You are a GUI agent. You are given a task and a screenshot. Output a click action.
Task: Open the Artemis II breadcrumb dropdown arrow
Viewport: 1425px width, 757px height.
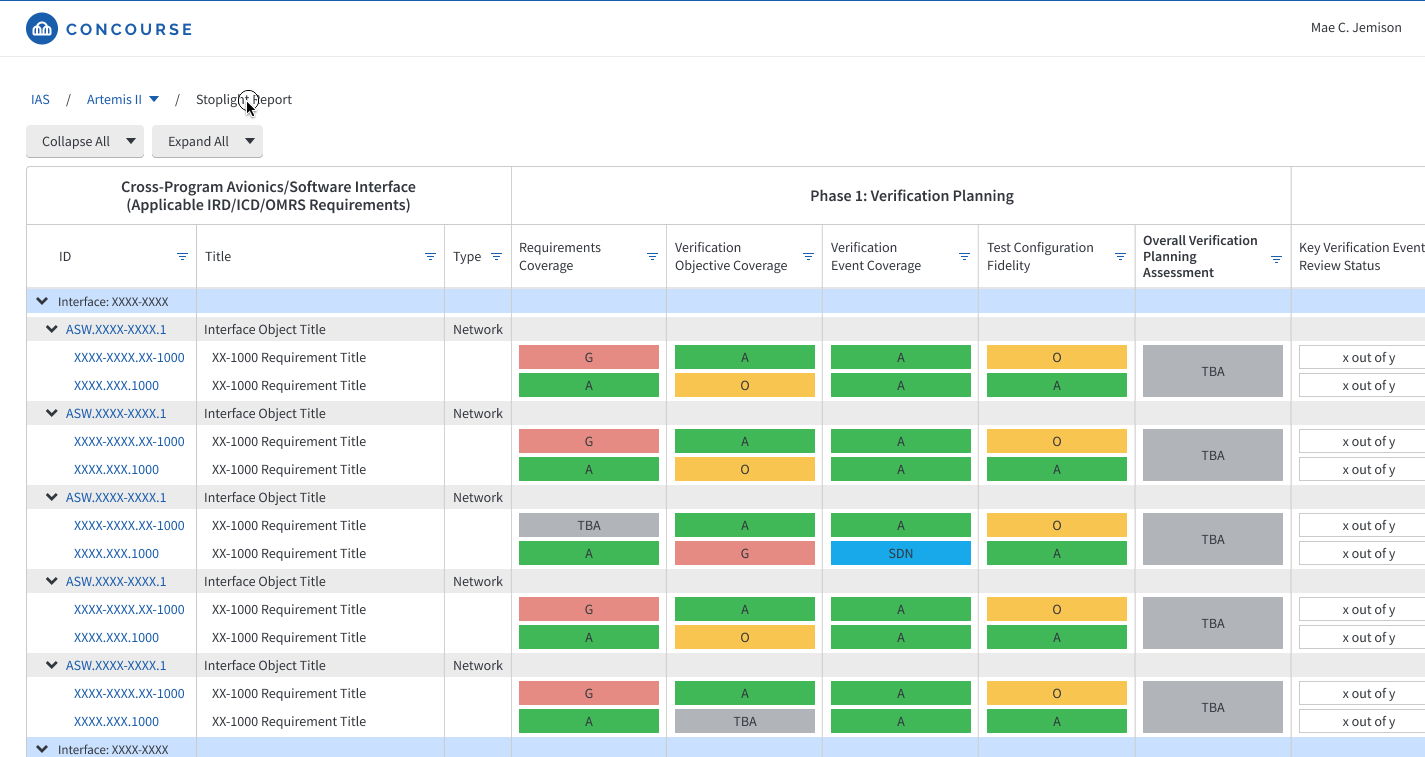154,99
